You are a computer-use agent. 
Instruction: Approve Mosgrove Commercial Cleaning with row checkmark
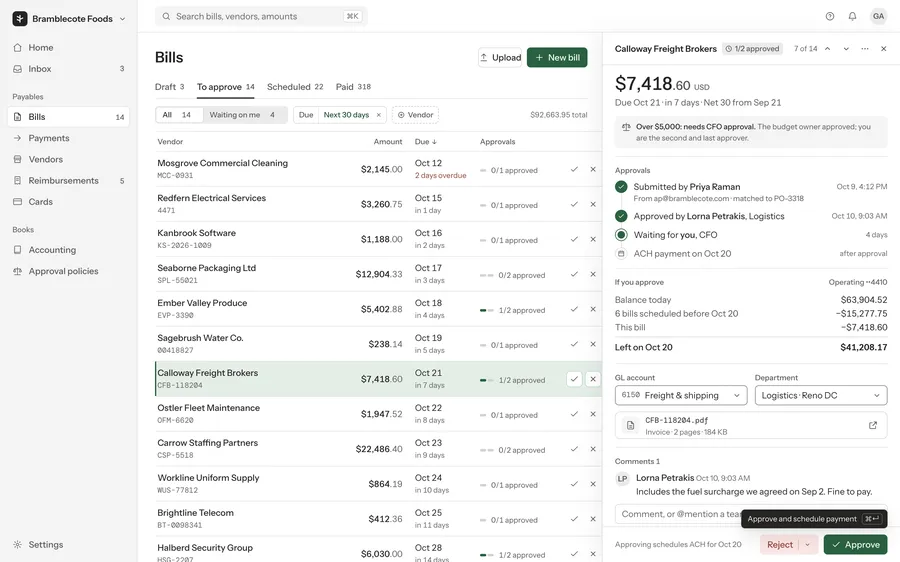pos(574,169)
